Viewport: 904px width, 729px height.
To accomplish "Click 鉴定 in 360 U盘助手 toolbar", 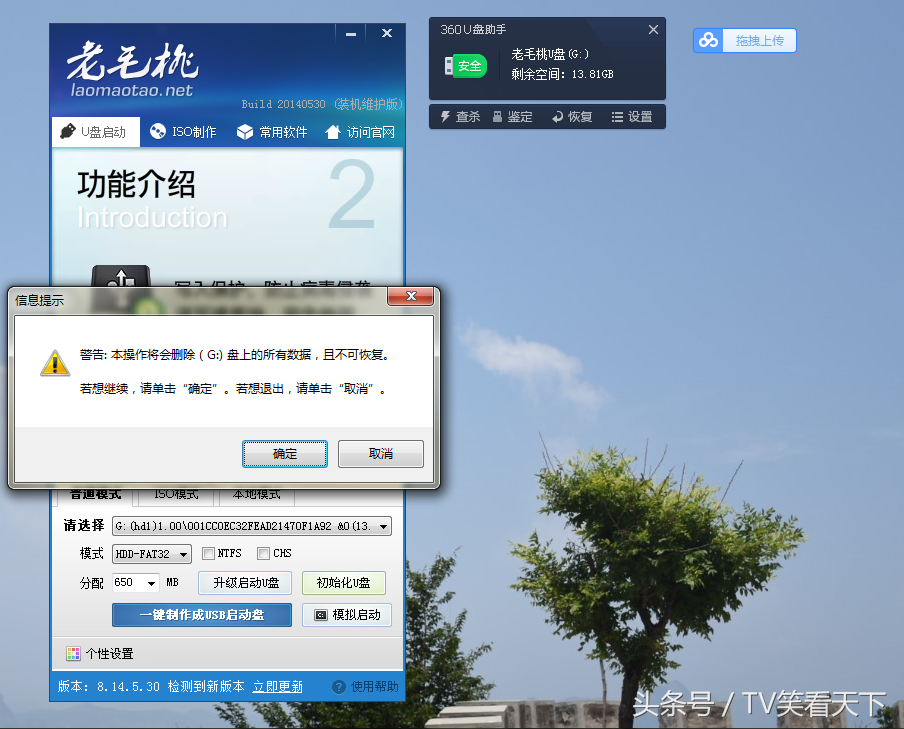I will click(x=513, y=117).
